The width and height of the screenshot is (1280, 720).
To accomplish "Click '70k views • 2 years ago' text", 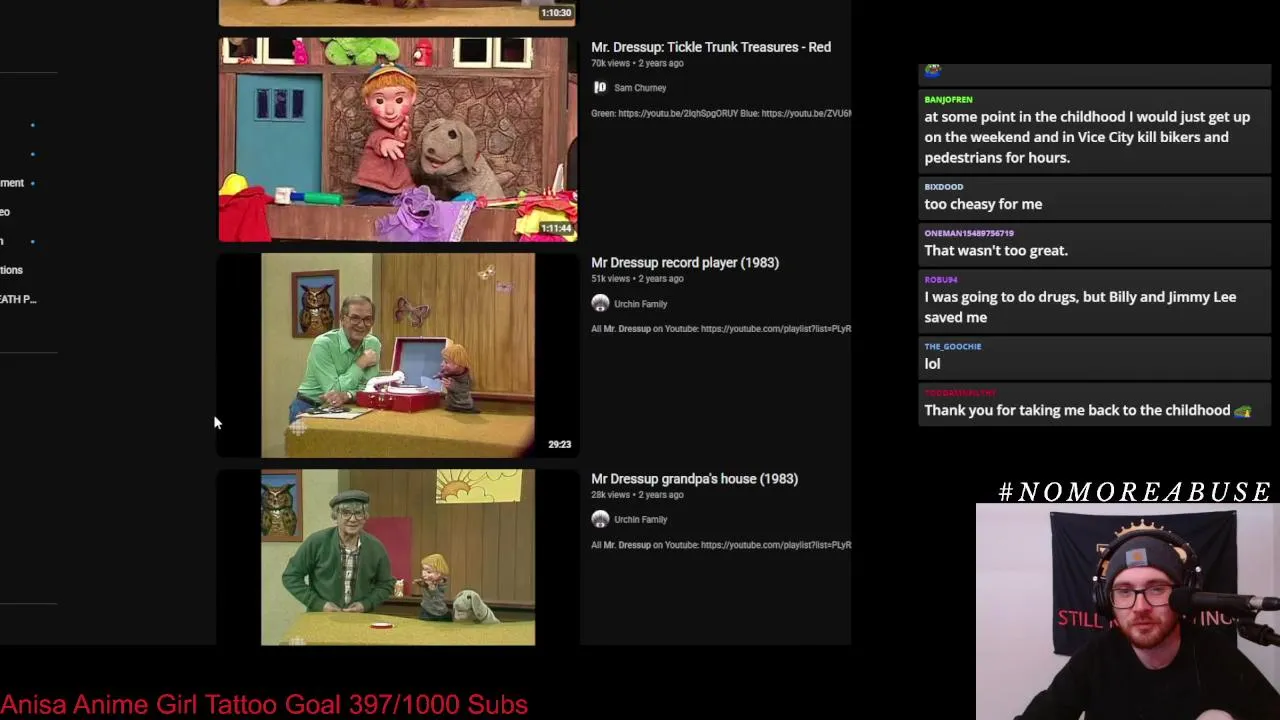I will point(637,63).
